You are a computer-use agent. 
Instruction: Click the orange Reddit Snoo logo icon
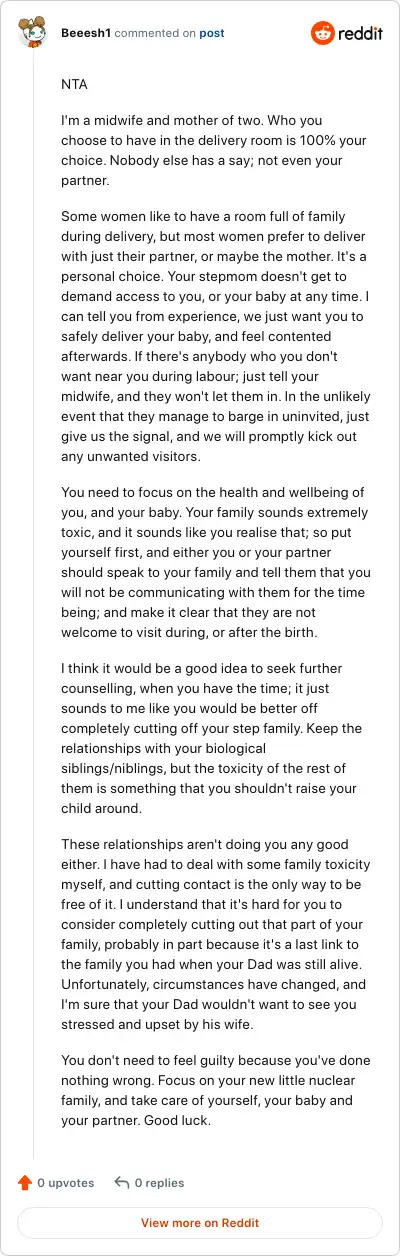pyautogui.click(x=323, y=33)
